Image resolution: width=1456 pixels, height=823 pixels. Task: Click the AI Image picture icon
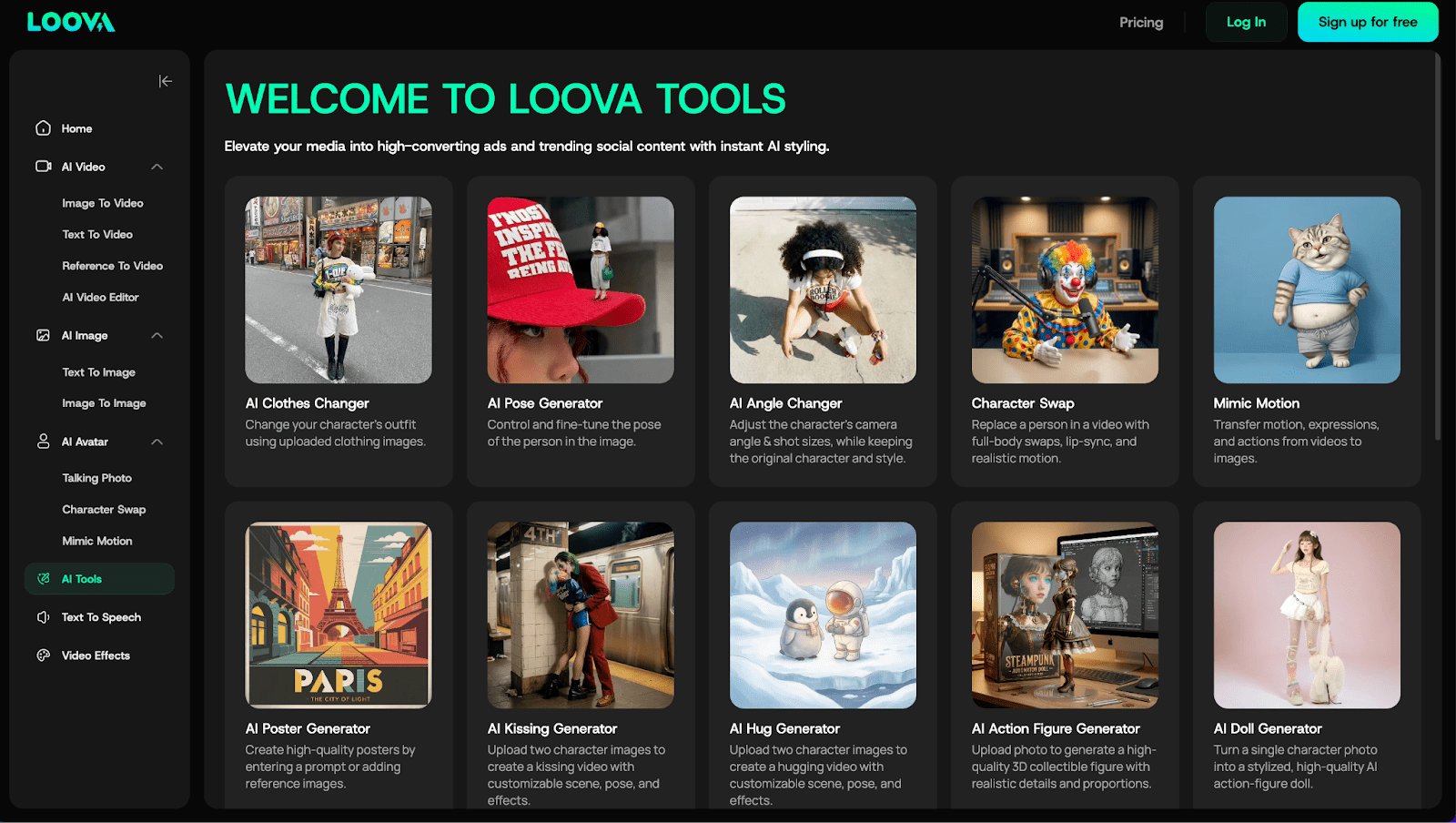click(43, 335)
